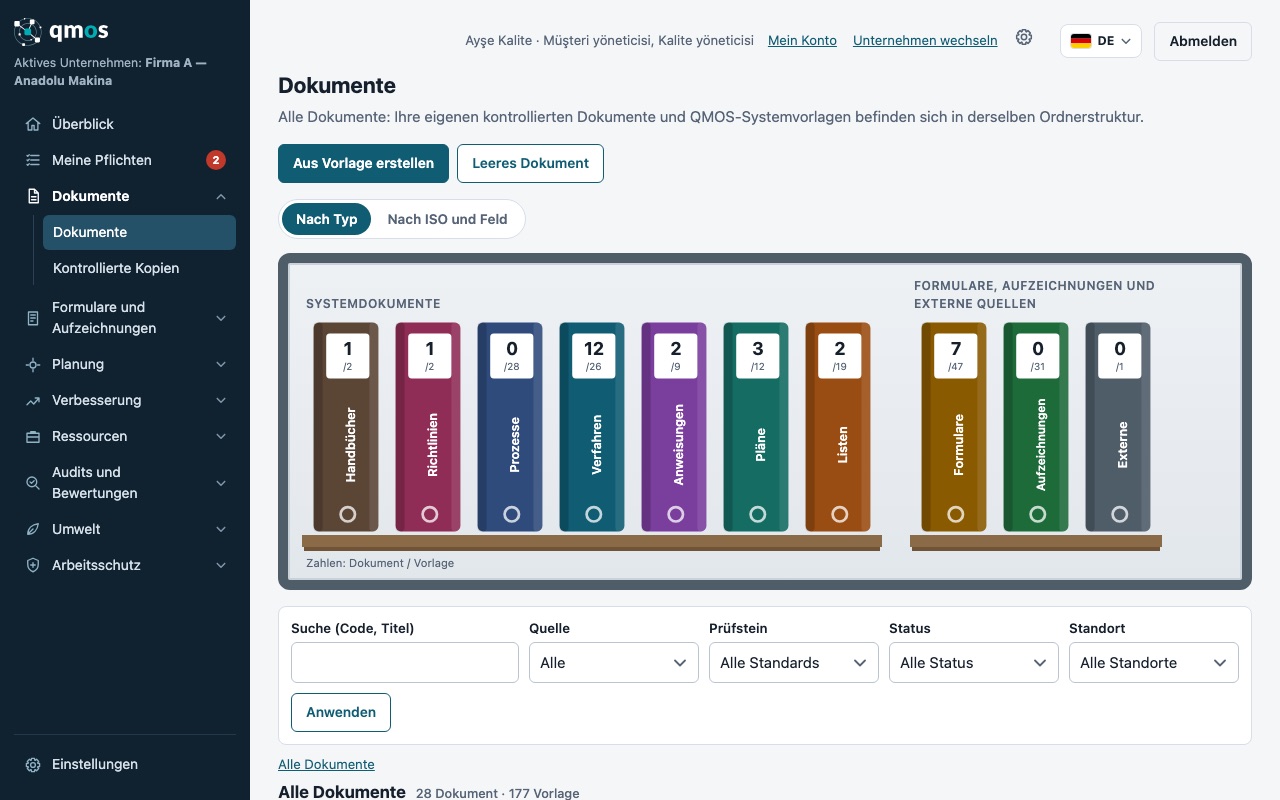Click the Dokumente file icon in sidebar
This screenshot has height=800, width=1280.
tap(33, 196)
